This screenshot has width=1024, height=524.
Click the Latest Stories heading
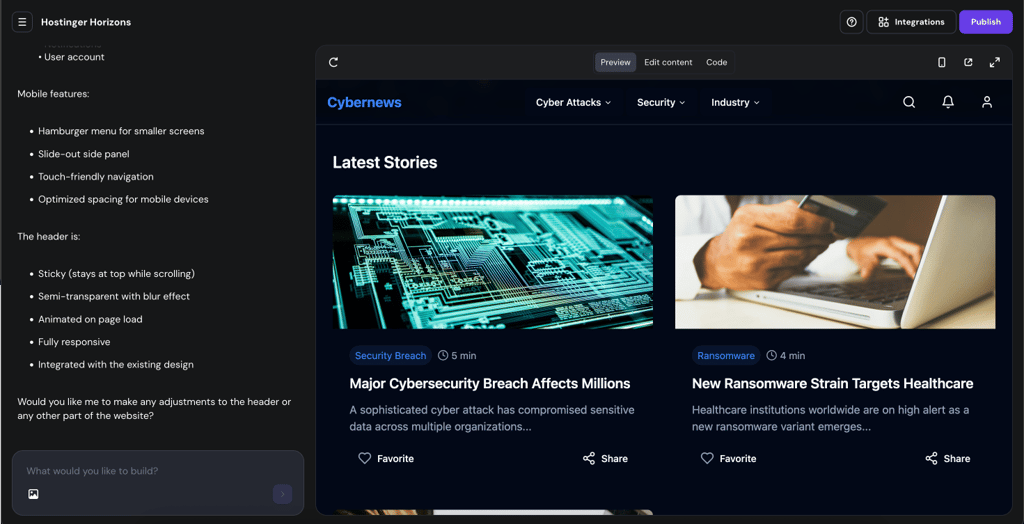[x=385, y=163]
